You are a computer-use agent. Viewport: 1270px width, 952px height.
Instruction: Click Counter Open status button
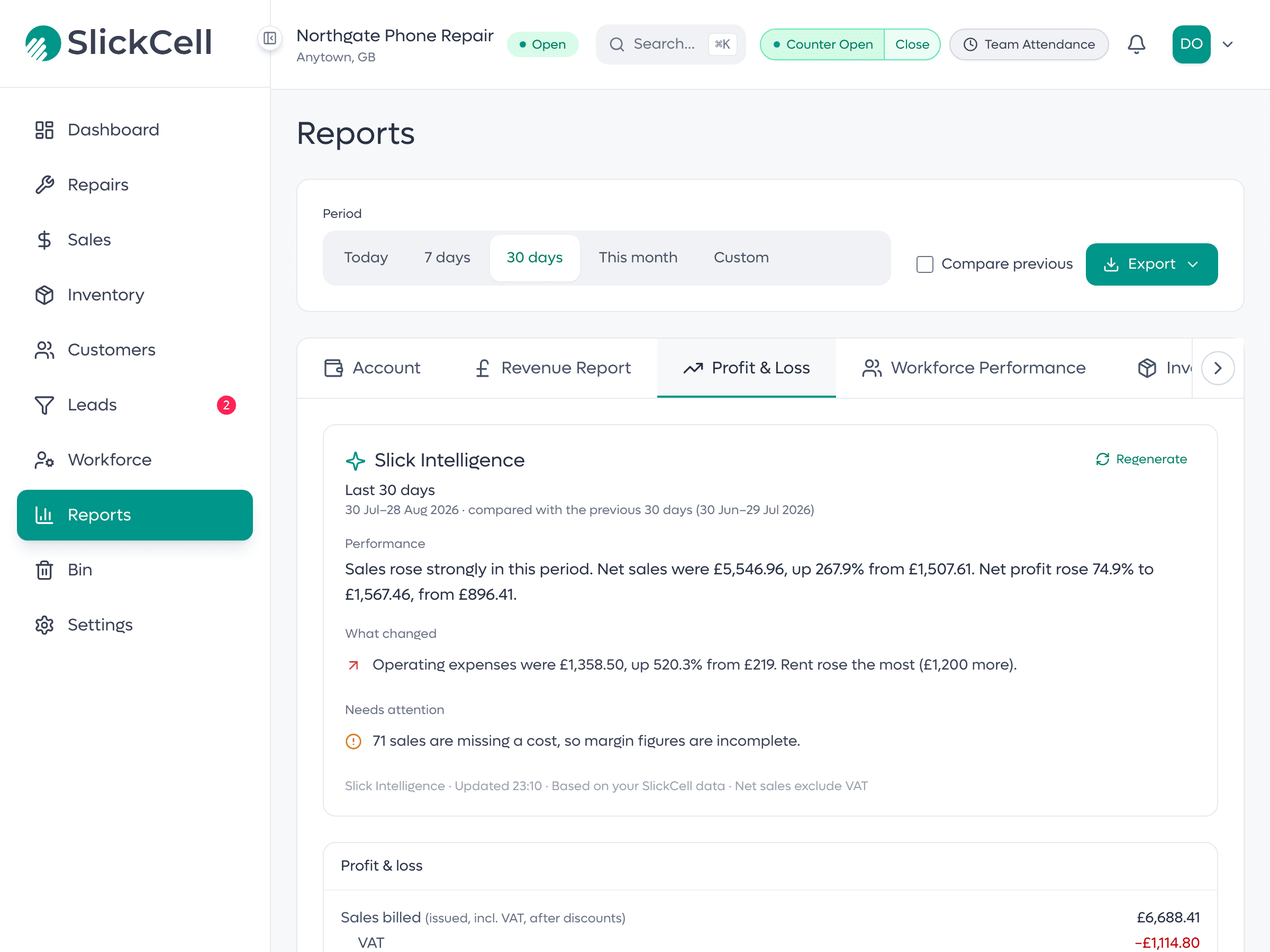pyautogui.click(x=823, y=44)
